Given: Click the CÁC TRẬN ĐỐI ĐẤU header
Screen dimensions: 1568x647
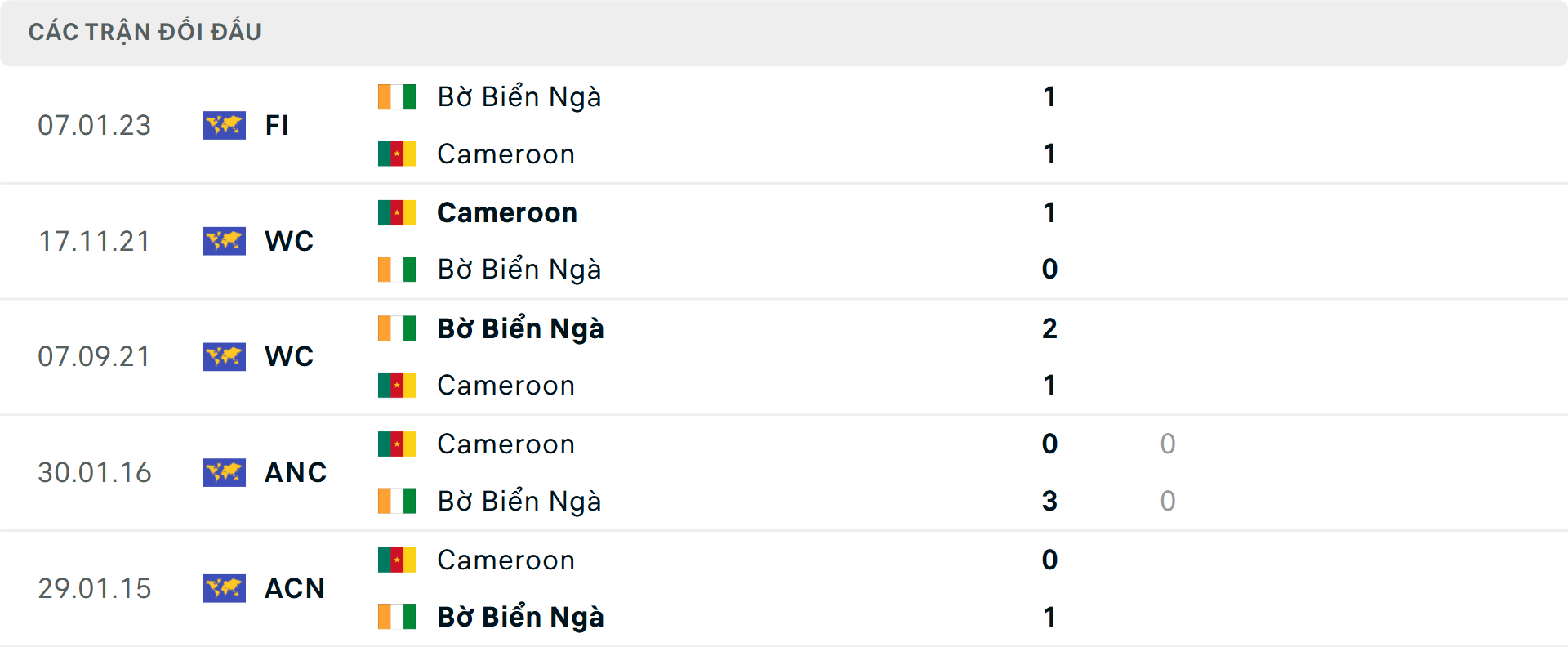Looking at the screenshot, I should (x=145, y=32).
